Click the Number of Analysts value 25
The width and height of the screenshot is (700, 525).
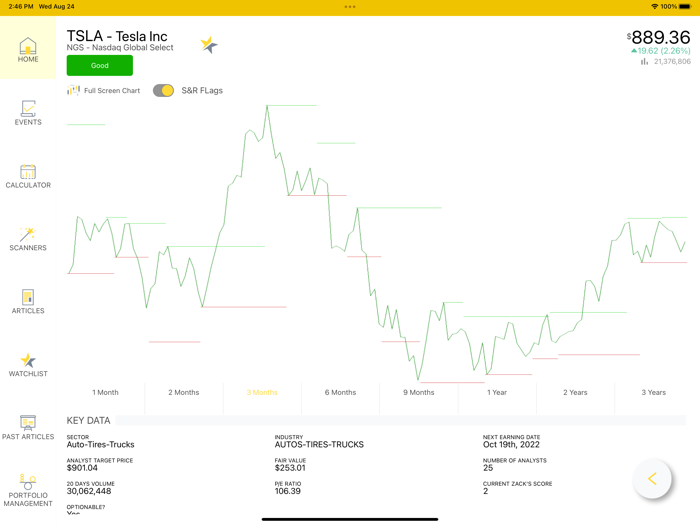point(488,468)
